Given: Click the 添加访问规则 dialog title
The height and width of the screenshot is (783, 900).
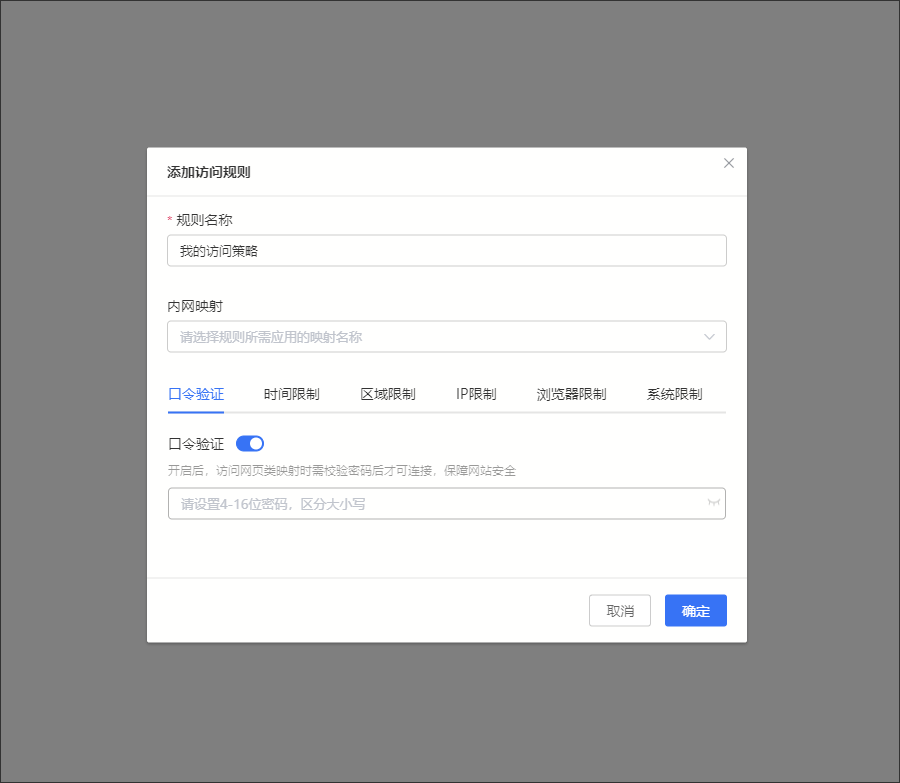Looking at the screenshot, I should [x=208, y=172].
